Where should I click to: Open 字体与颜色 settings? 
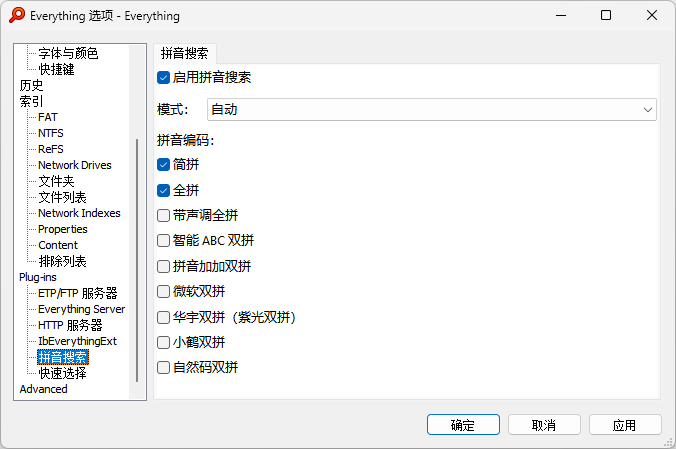[x=68, y=53]
